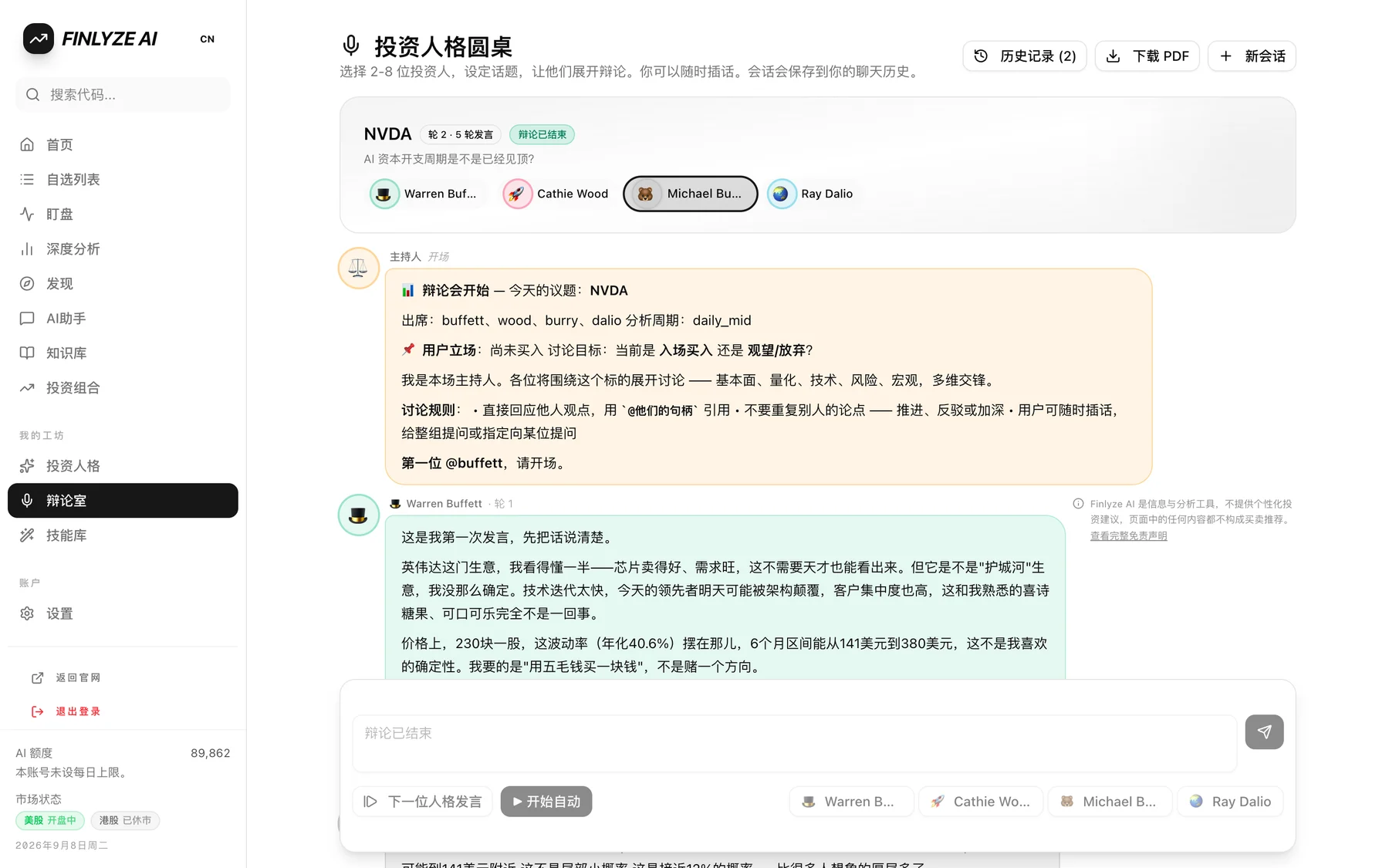Viewport: 1389px width, 868px height.
Task: Click the download icon in 下载 PDF
Action: [1113, 56]
